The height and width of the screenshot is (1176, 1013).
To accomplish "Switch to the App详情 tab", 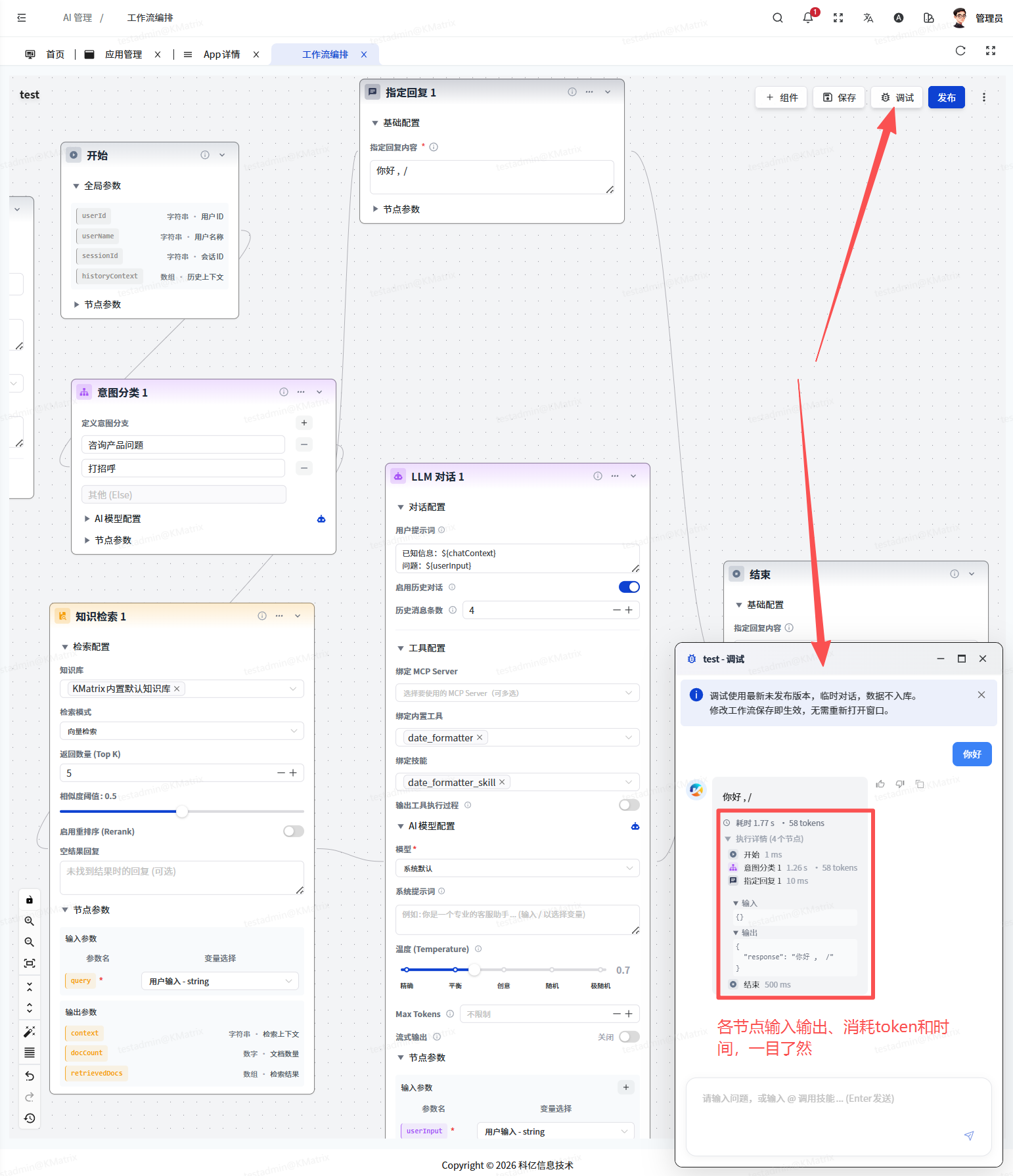I will (x=221, y=54).
